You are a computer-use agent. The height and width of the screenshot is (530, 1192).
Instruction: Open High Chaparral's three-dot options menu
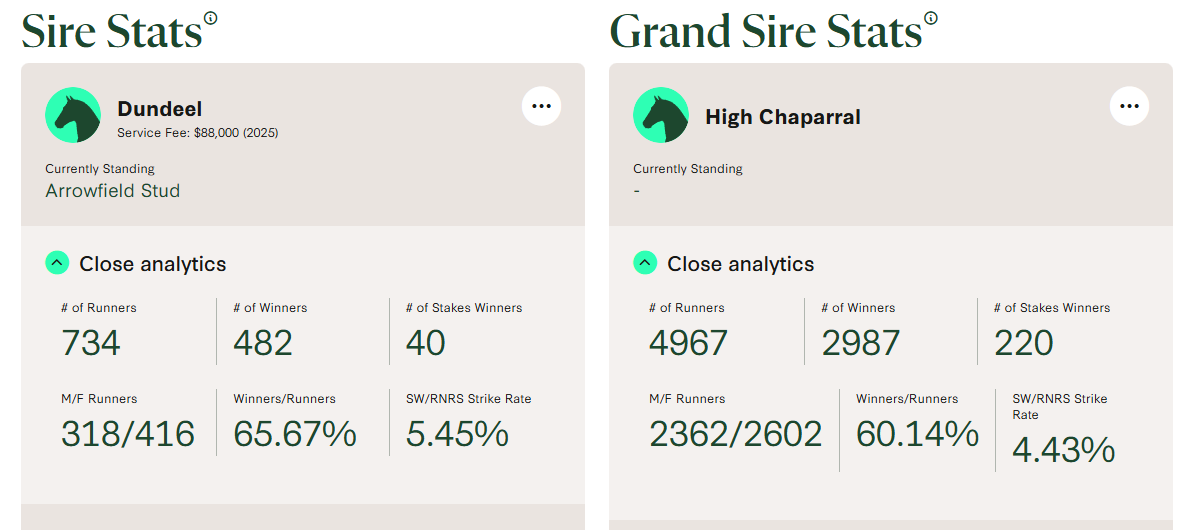pos(1129,106)
